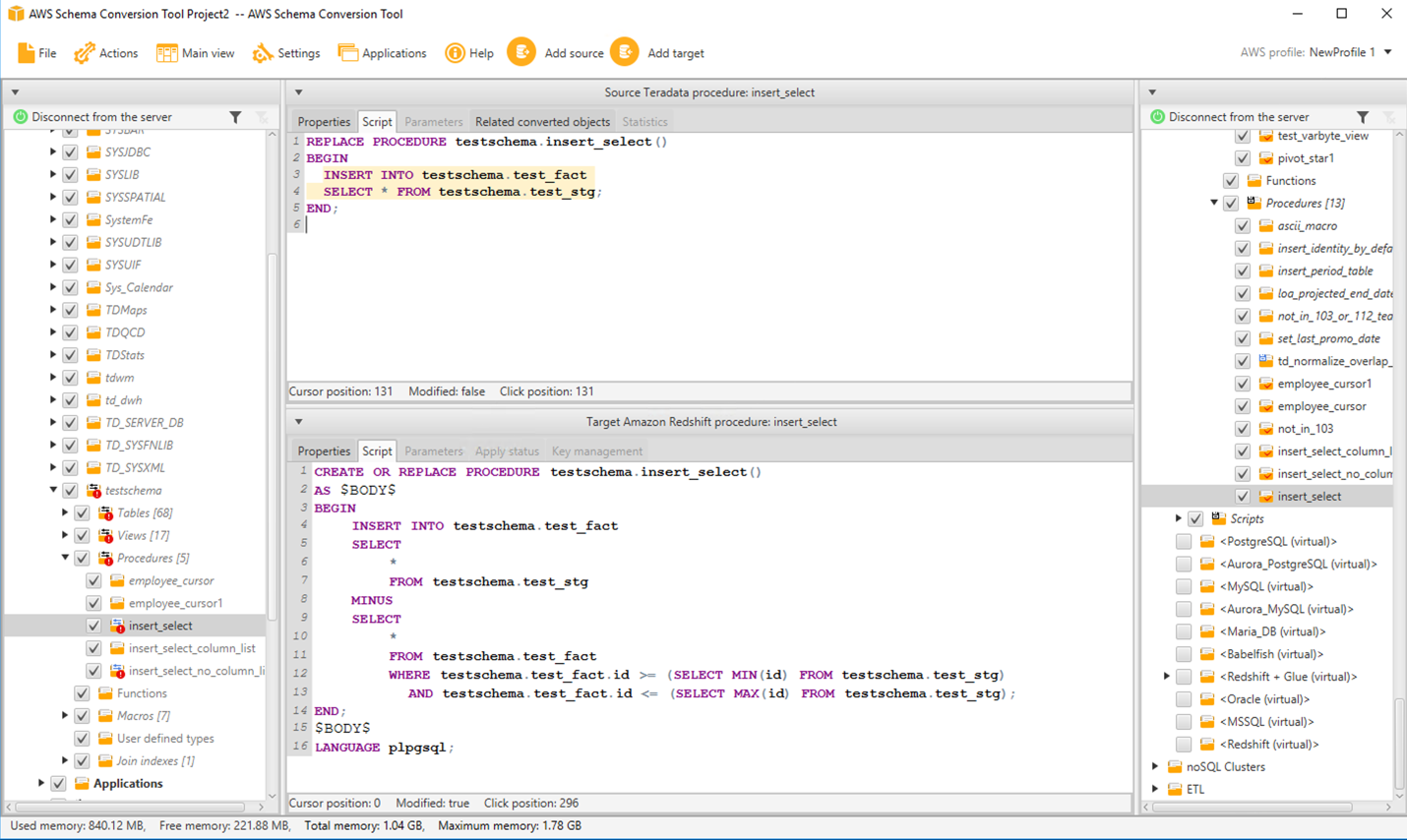Click Disconnect from the server on left

100,117
